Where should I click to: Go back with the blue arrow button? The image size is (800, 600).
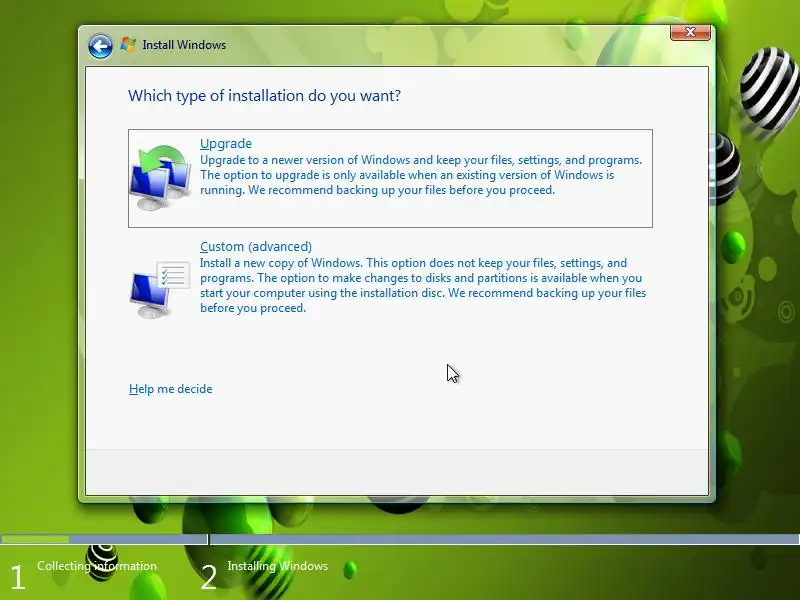[100, 46]
